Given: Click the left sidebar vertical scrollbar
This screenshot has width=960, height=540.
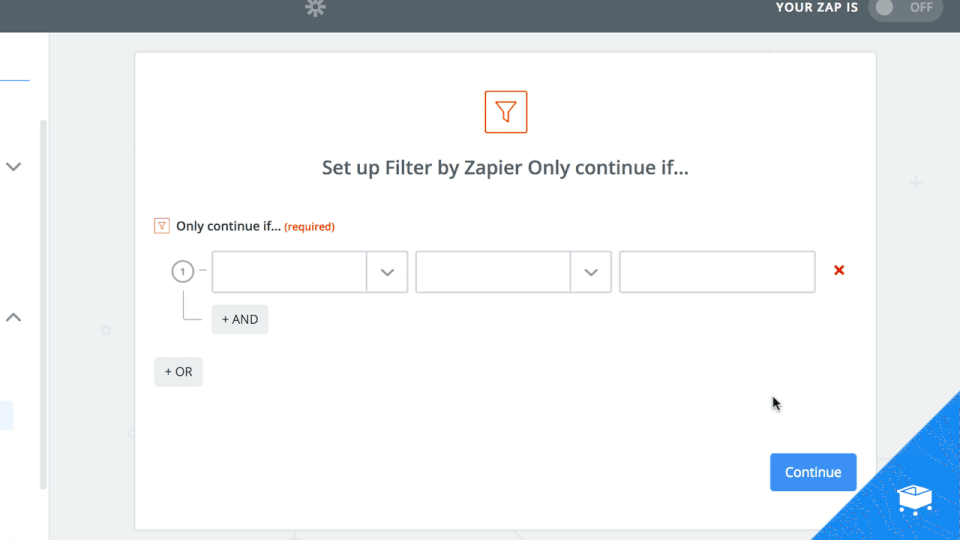Looking at the screenshot, I should [x=43, y=300].
